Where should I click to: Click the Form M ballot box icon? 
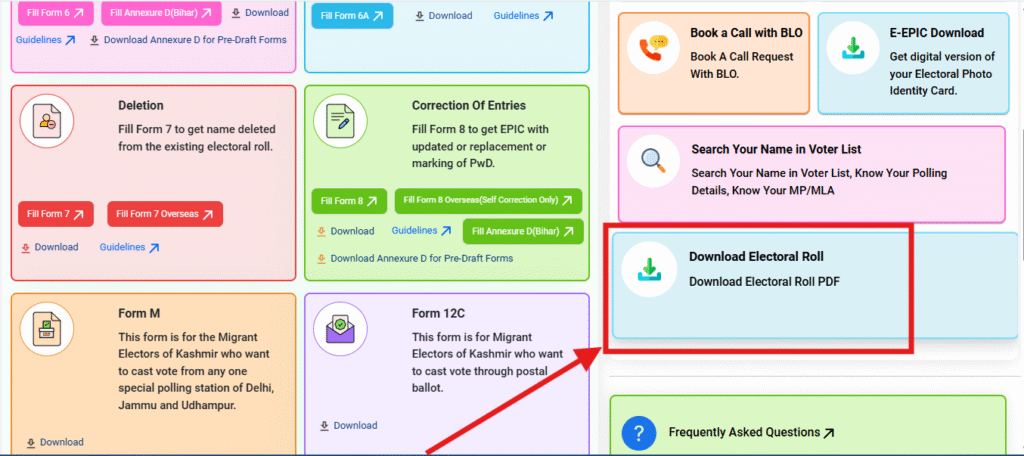(47, 328)
